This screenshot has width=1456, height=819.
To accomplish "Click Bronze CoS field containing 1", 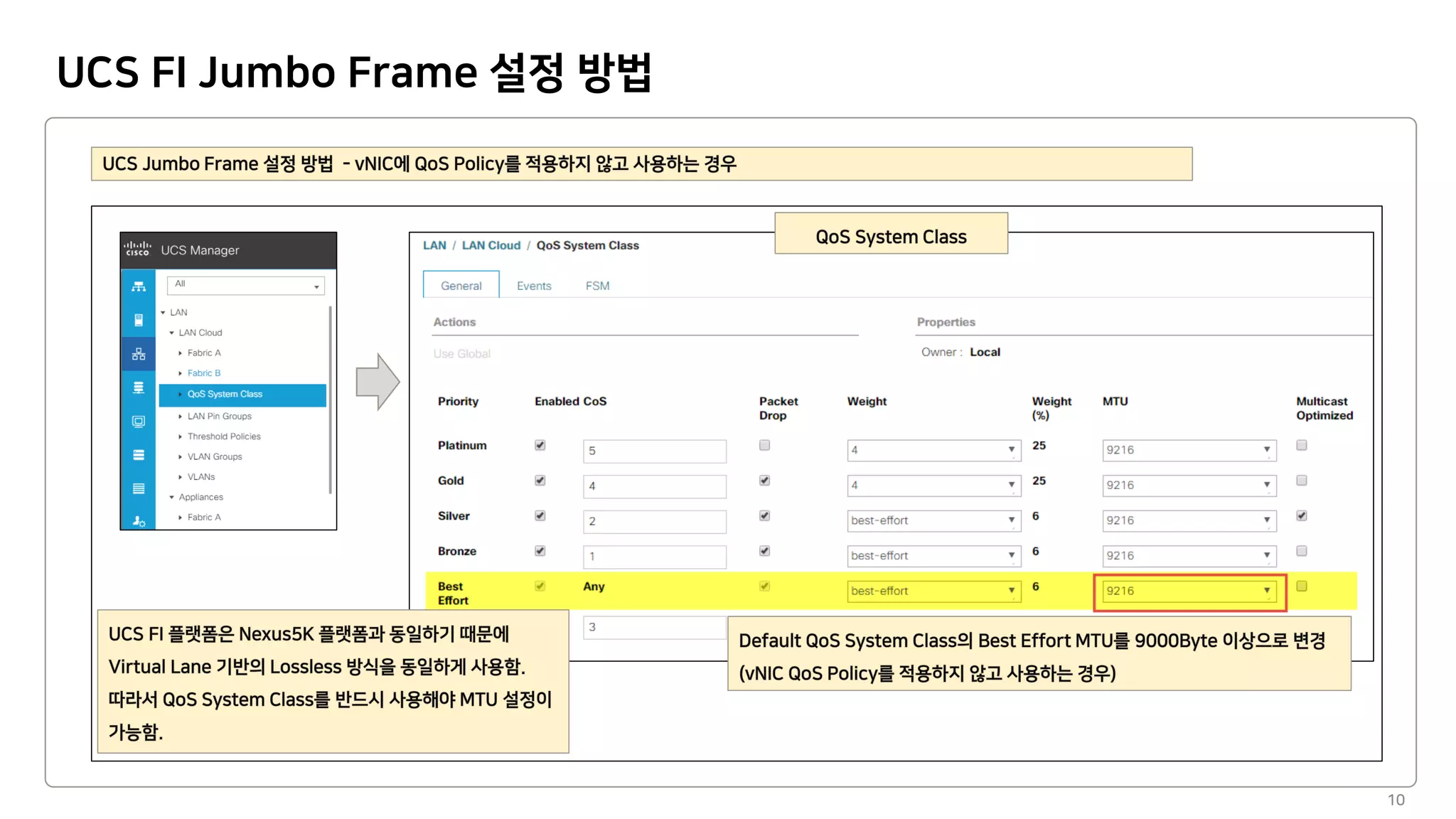I will pos(655,557).
